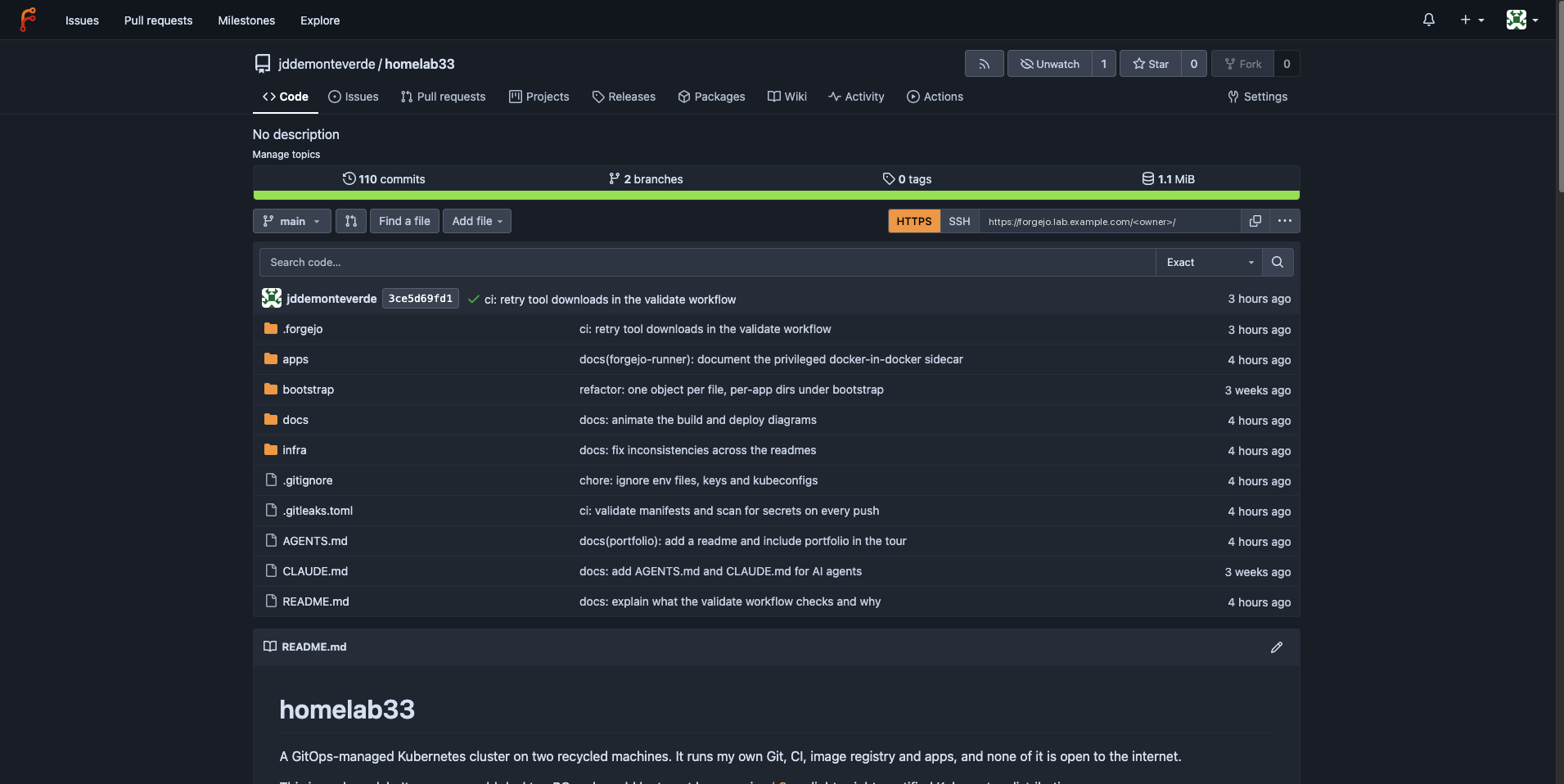Click the jddemonteverde commit author avatar
Image resolution: width=1564 pixels, height=784 pixels.
[x=272, y=299]
